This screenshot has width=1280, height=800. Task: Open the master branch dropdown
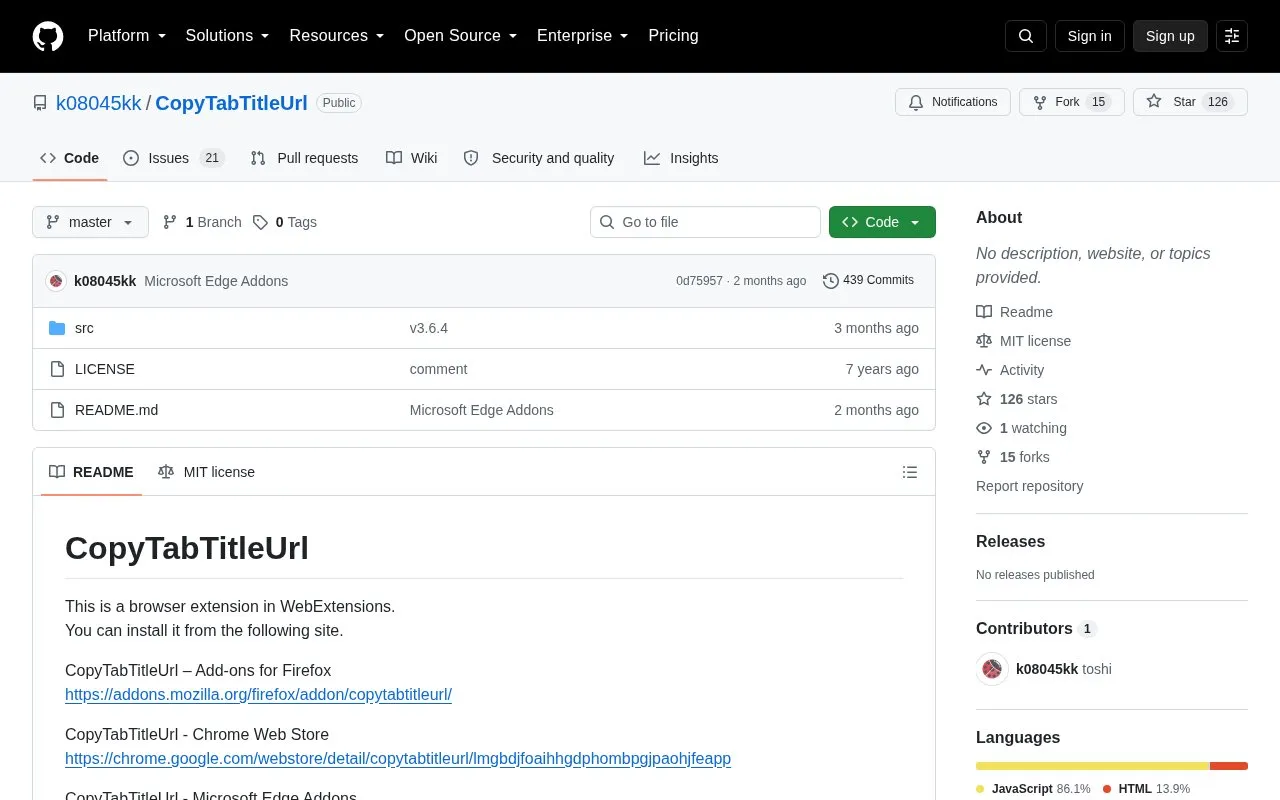click(90, 222)
